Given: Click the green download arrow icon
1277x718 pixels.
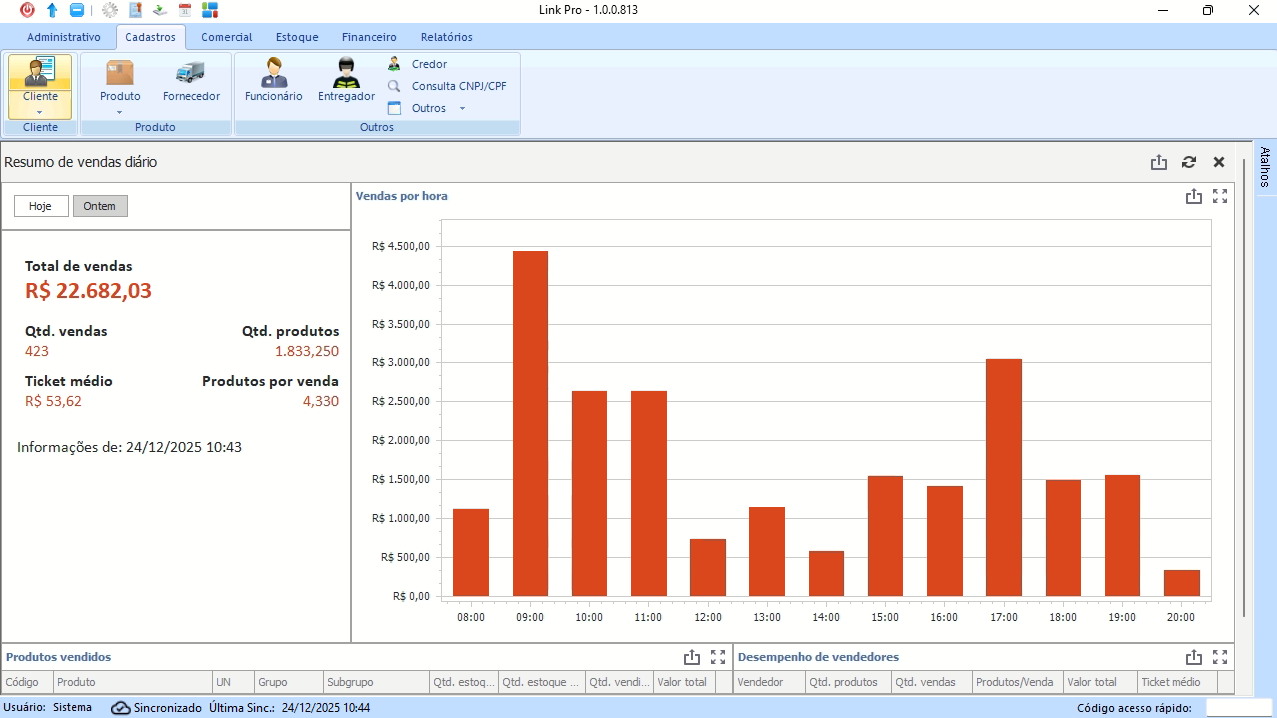Looking at the screenshot, I should (x=159, y=10).
